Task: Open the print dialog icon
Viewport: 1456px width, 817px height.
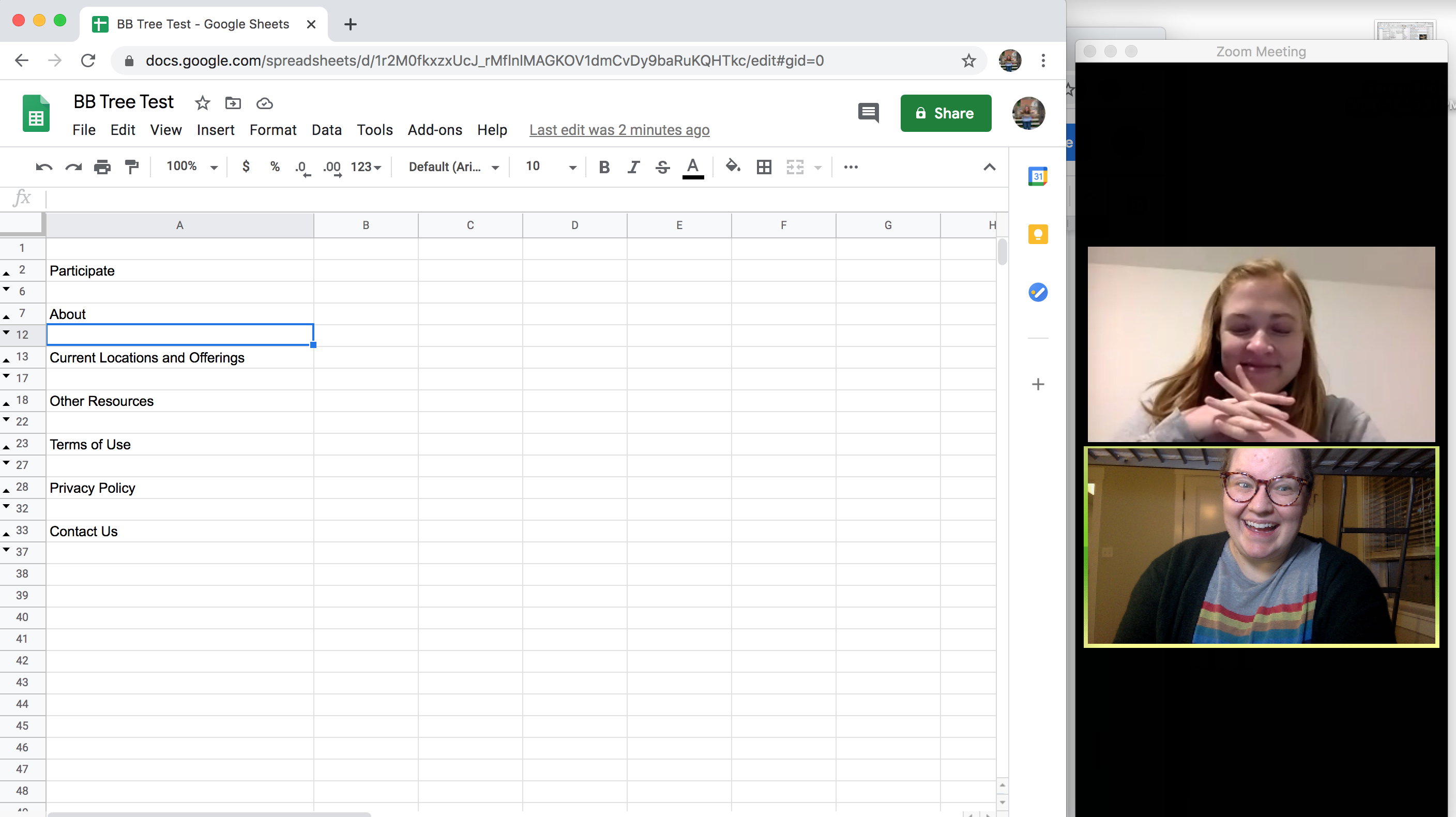Action: tap(102, 167)
